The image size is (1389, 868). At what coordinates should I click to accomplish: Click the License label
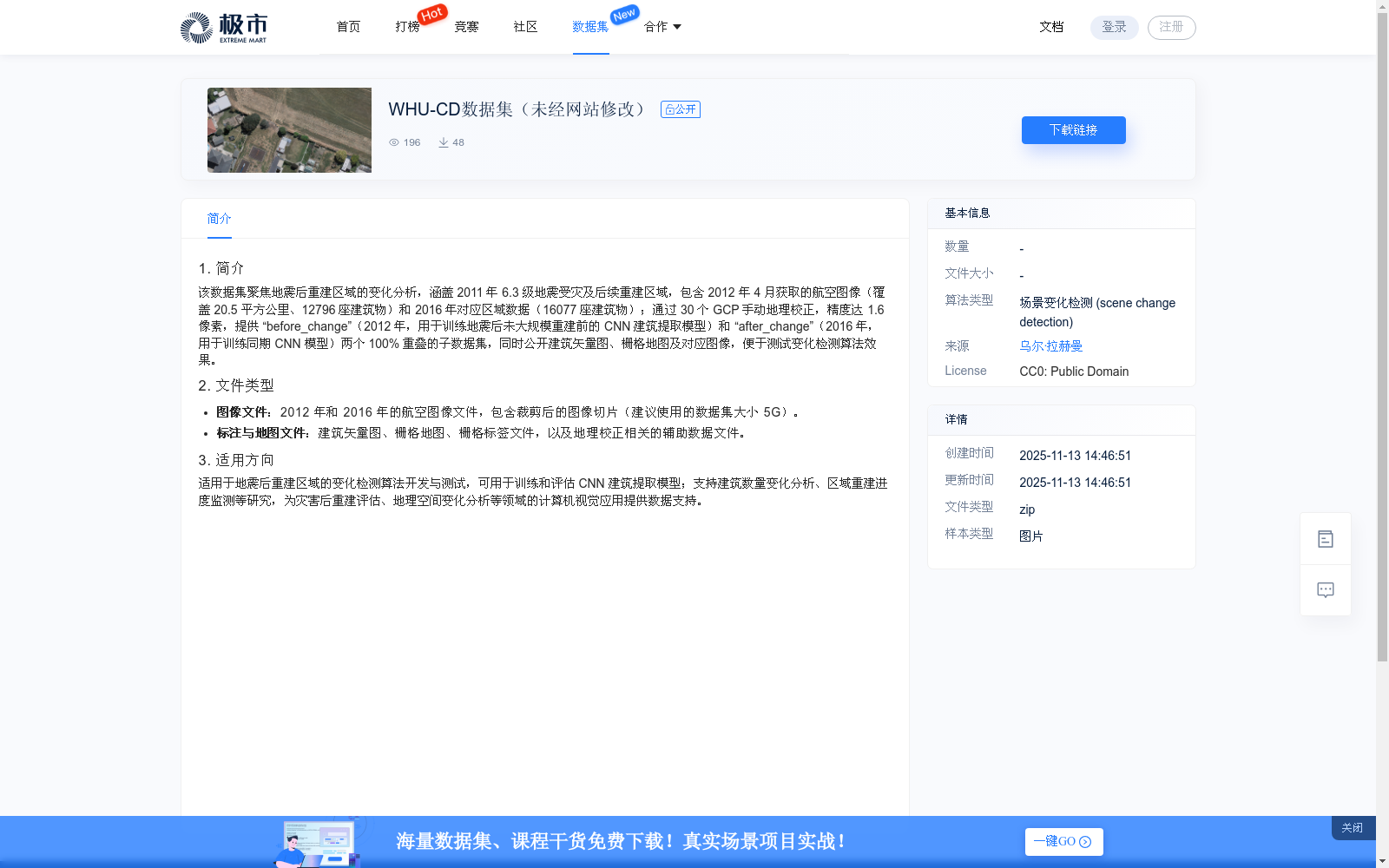point(965,371)
